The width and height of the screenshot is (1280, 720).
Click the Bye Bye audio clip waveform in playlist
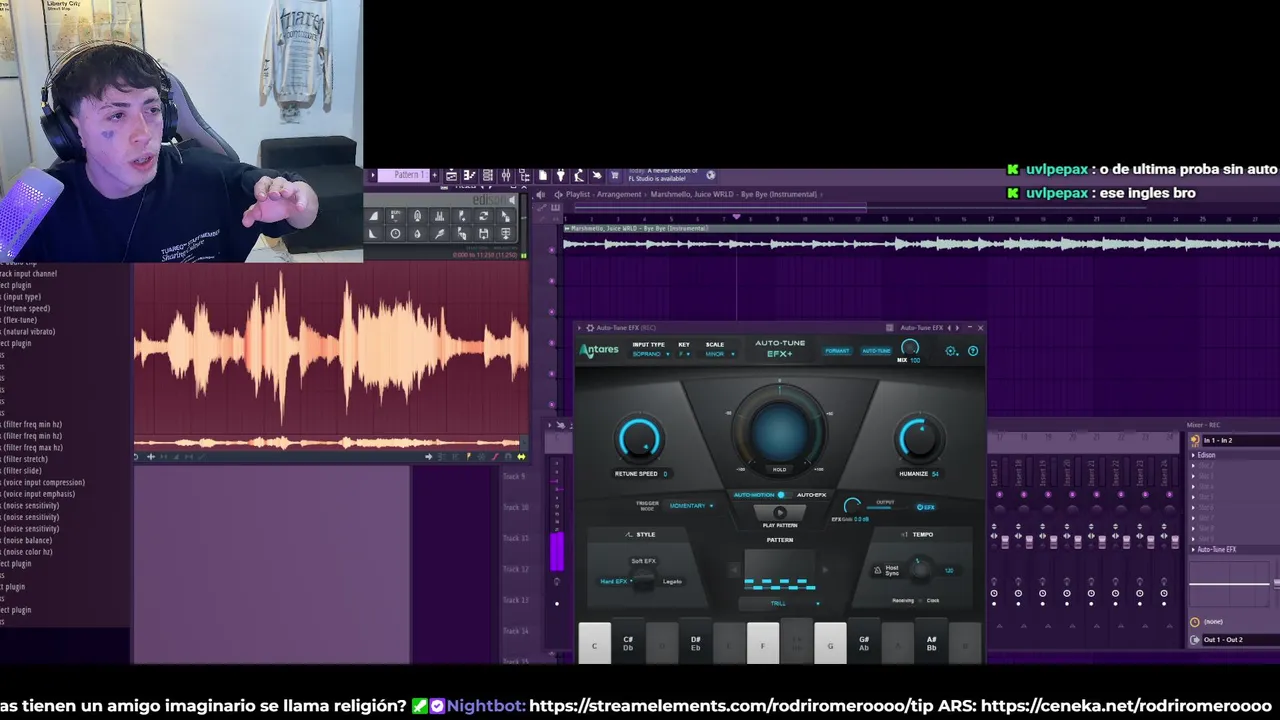pyautogui.click(x=920, y=243)
